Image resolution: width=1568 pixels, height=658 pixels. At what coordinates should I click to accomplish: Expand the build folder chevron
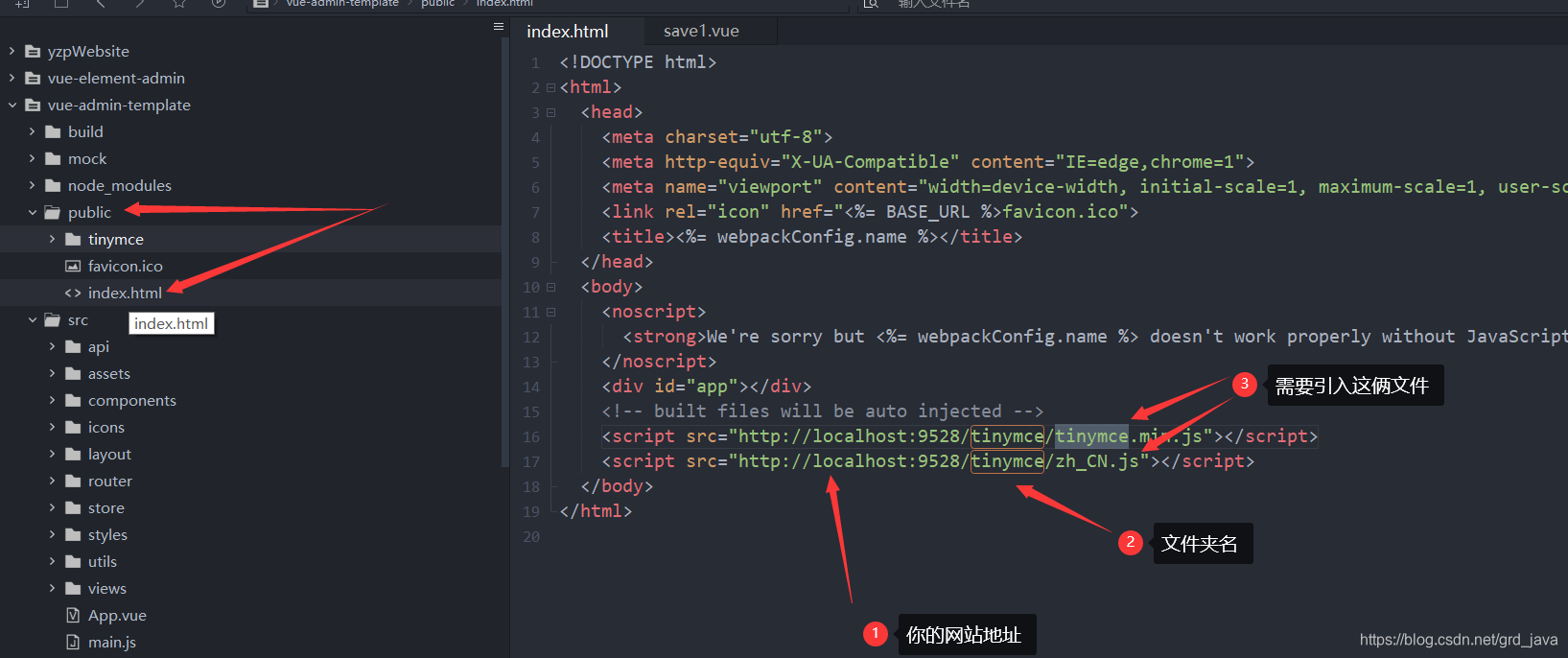click(x=32, y=132)
